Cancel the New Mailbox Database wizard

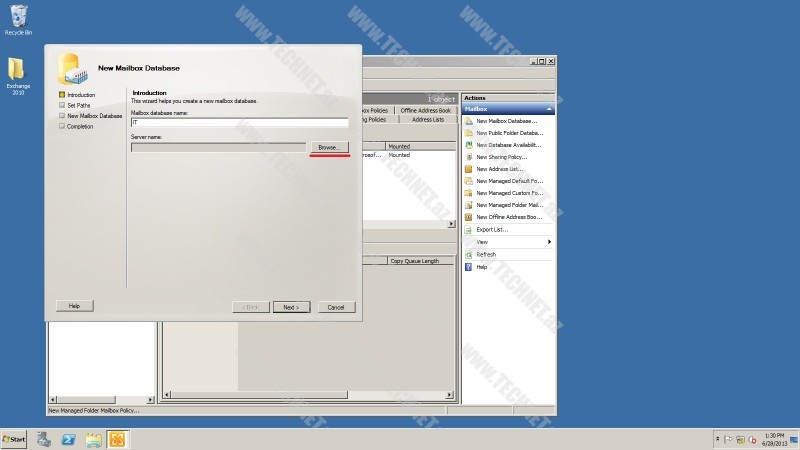pos(336,307)
